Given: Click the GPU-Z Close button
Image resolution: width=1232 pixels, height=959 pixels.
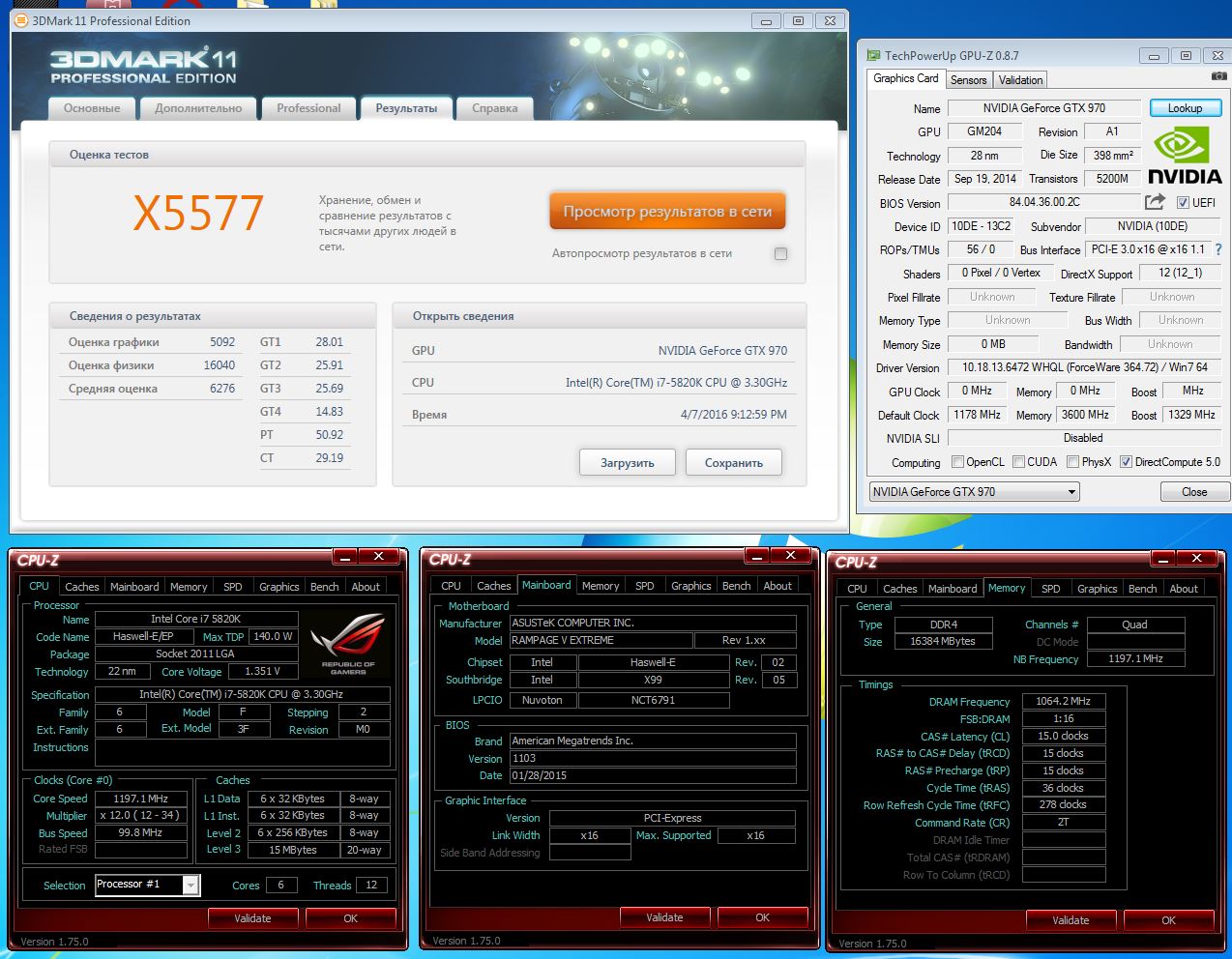Looking at the screenshot, I should click(1194, 492).
